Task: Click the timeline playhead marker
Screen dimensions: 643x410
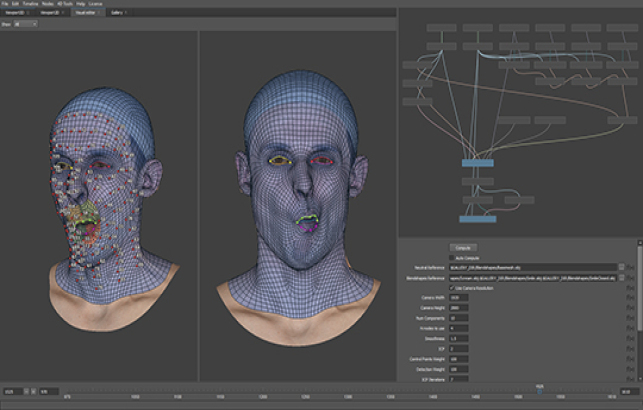Action: 539,389
